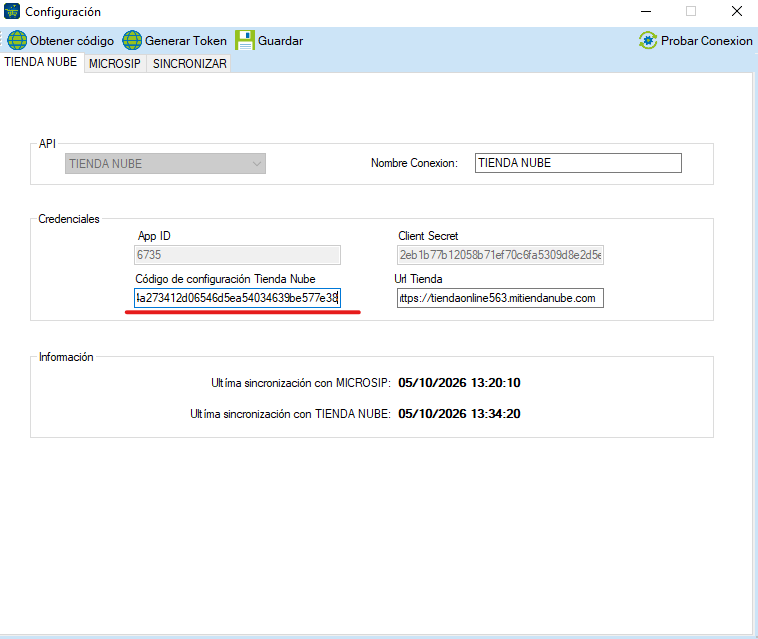Click the 'Nombre Conexion:' label
The height and width of the screenshot is (639, 758).
point(414,163)
